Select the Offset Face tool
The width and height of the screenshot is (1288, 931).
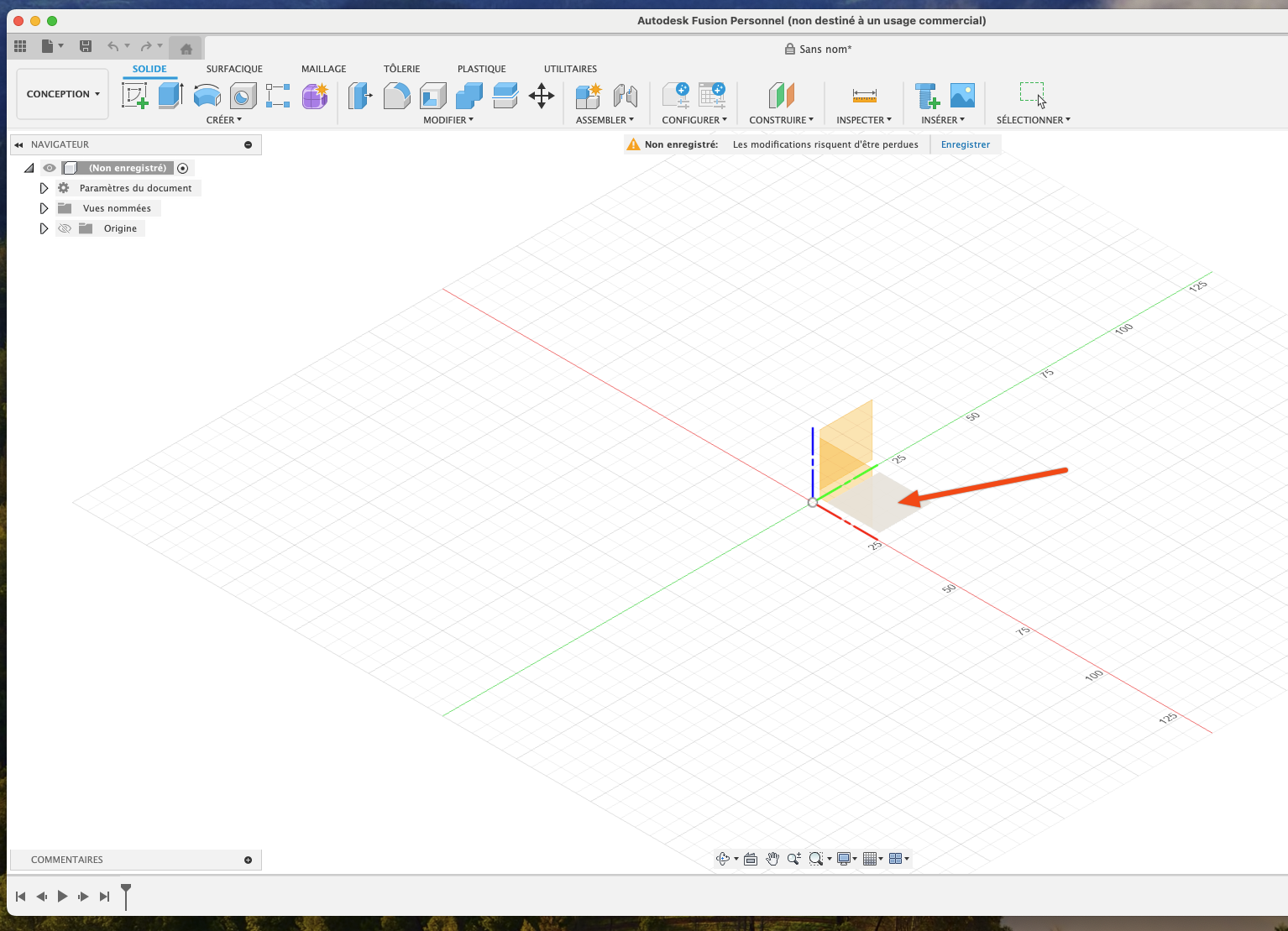click(505, 96)
